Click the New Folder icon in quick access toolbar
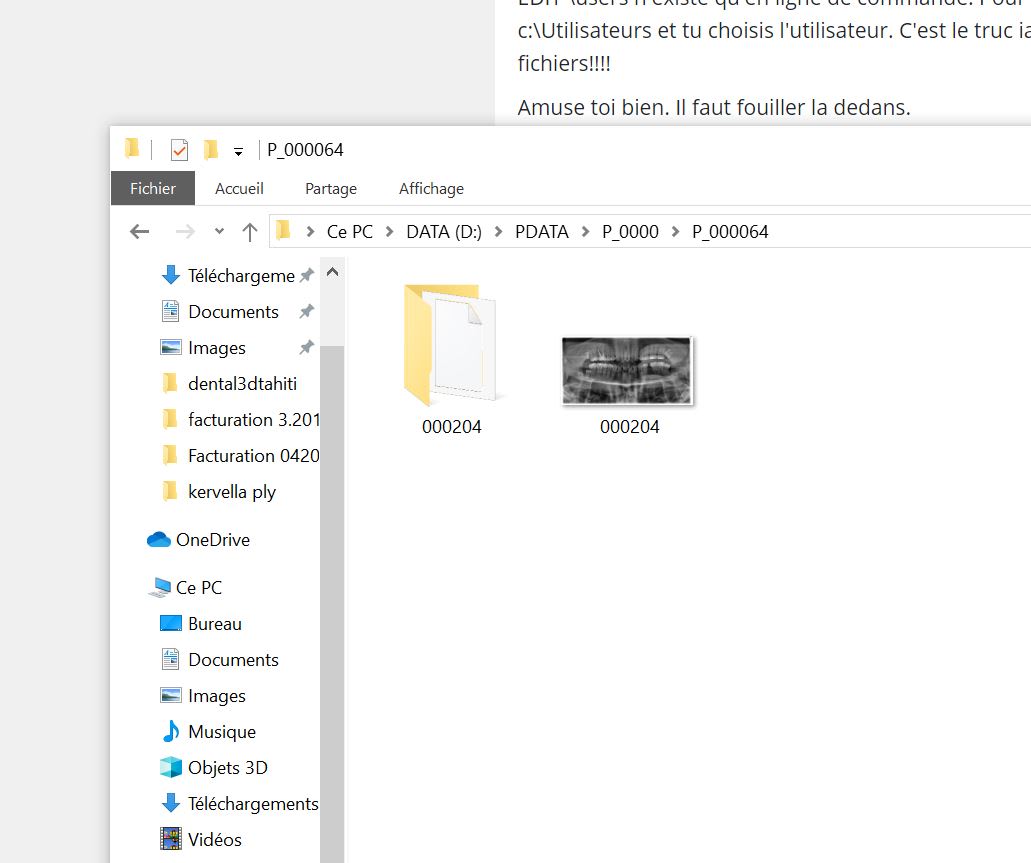This screenshot has height=863, width=1031. tap(210, 150)
